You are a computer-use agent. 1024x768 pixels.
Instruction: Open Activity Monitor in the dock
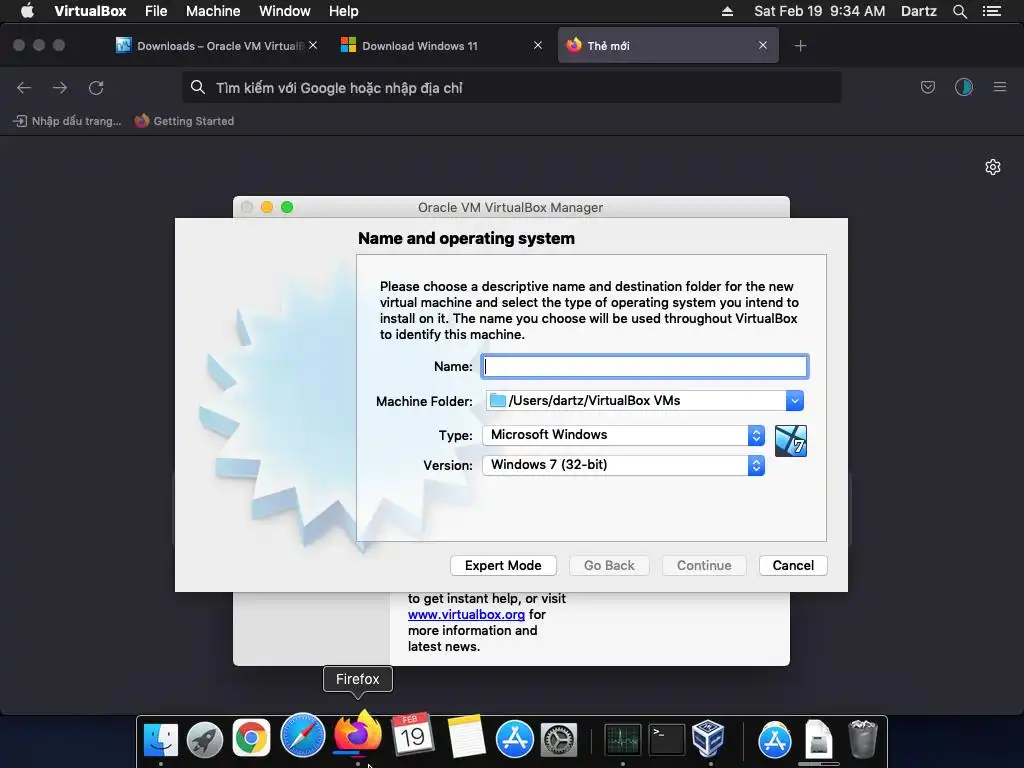pyautogui.click(x=622, y=741)
